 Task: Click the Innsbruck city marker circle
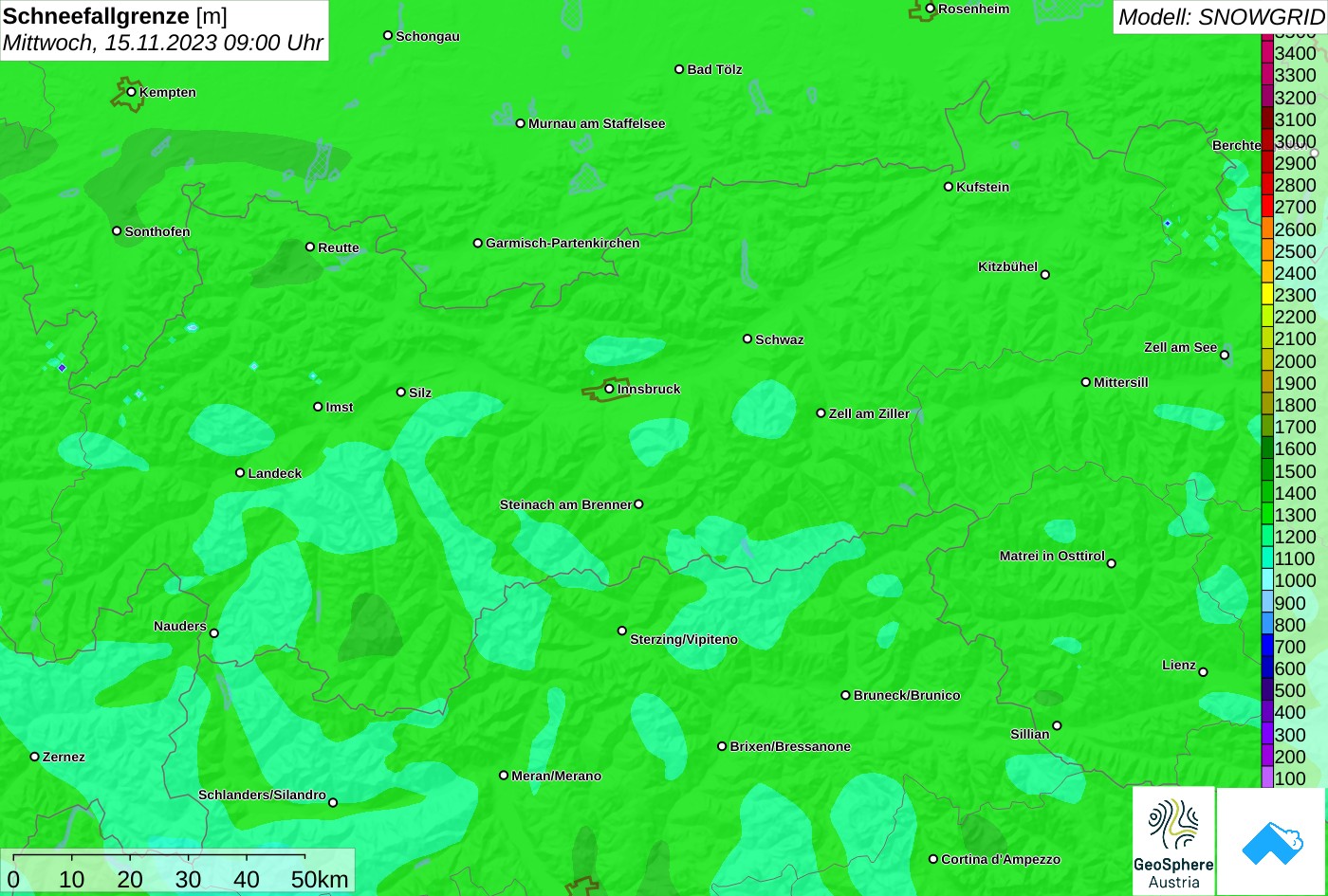609,389
